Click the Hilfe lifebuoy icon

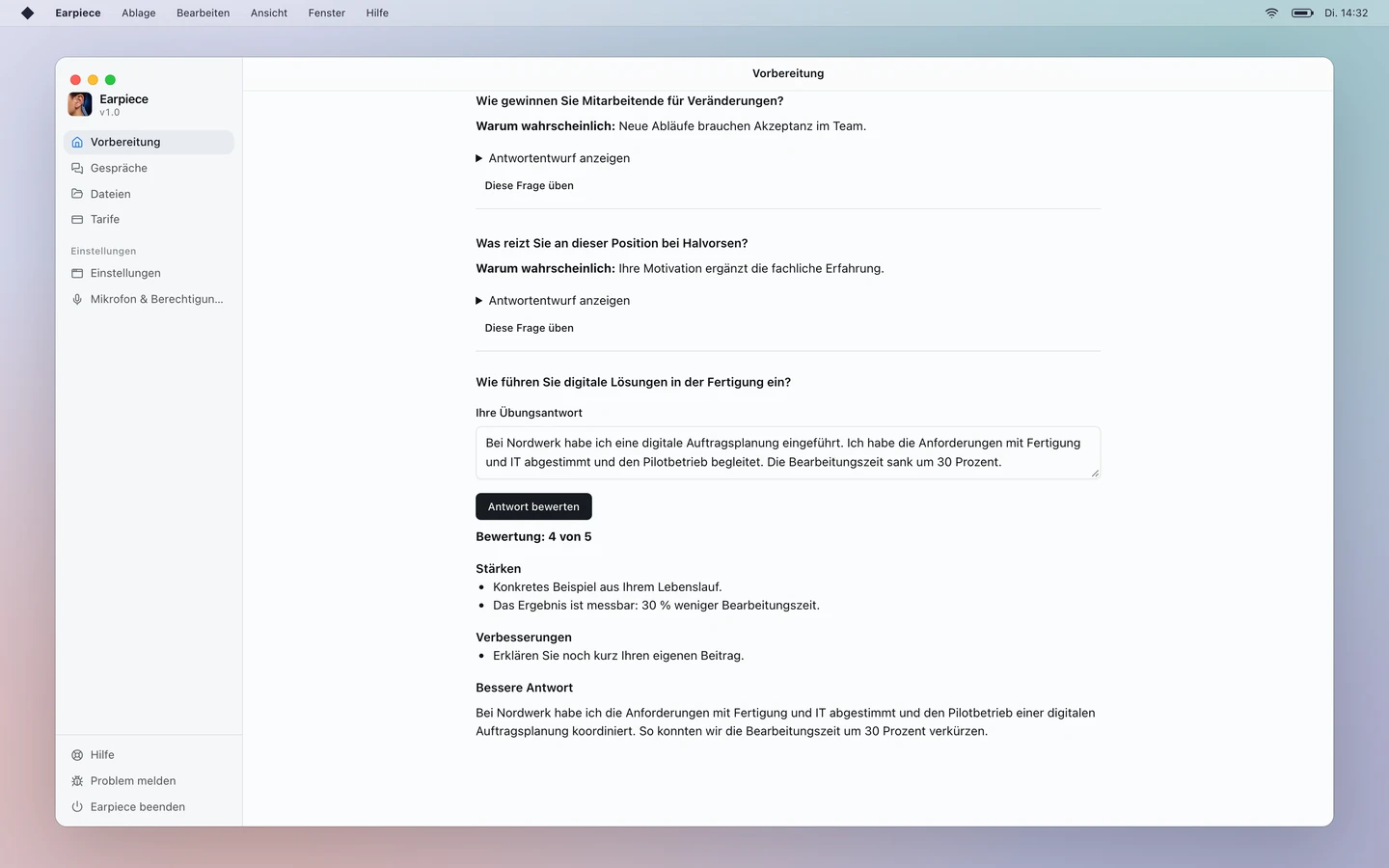click(x=77, y=755)
